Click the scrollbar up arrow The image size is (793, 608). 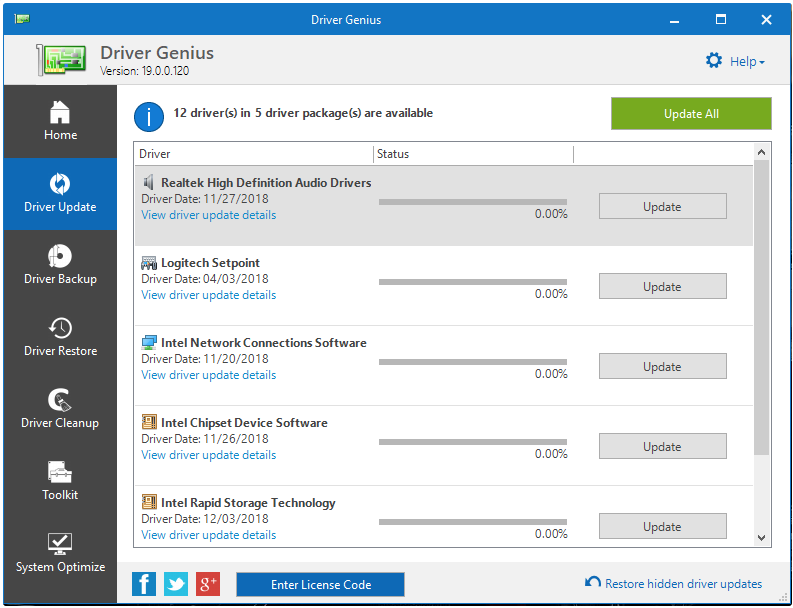[762, 152]
